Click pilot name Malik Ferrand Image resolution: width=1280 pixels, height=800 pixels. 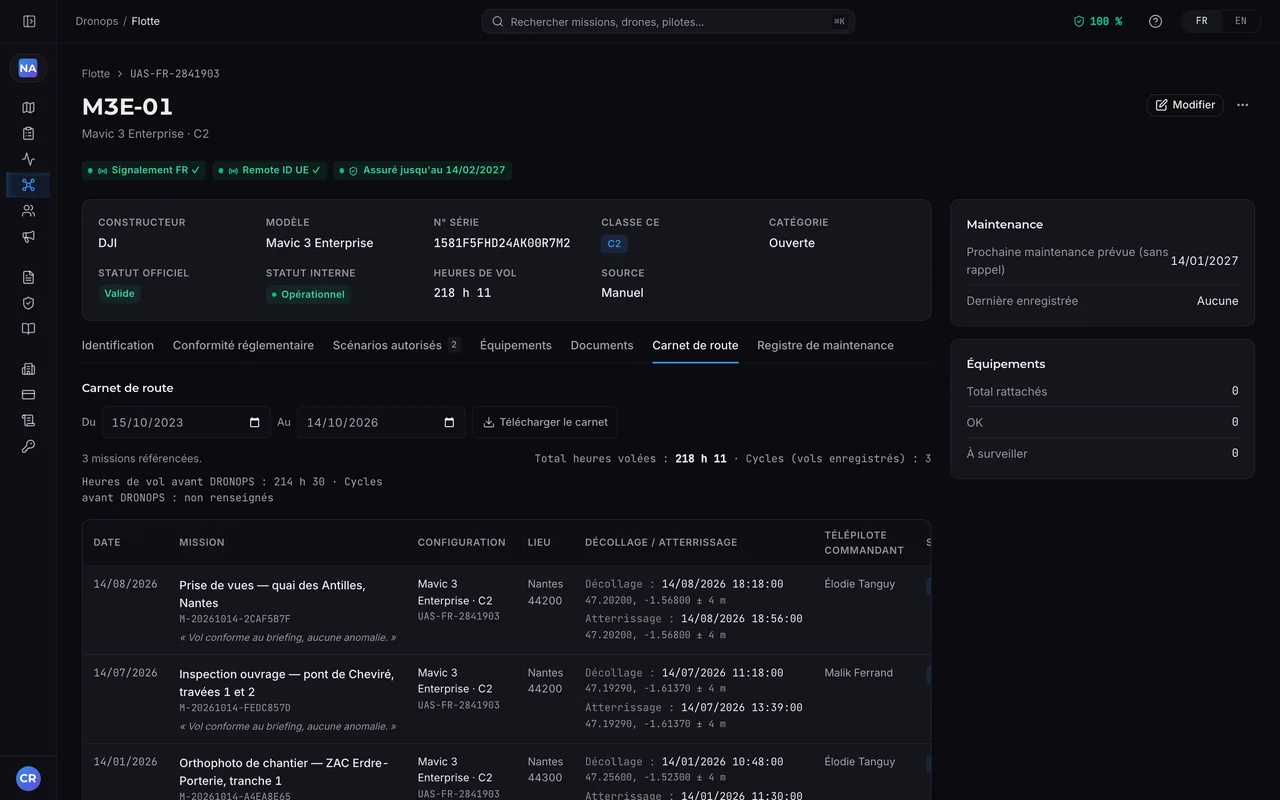[859, 673]
